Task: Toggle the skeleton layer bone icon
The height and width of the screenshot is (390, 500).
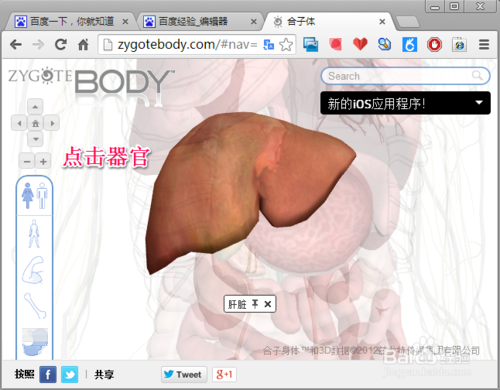Action: 35,305
